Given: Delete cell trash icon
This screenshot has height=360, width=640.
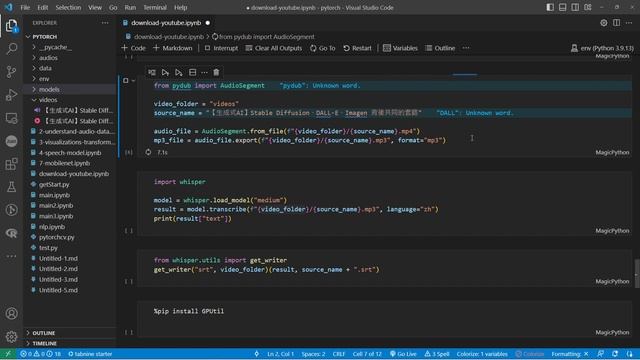Looking at the screenshot, I should pos(216,73).
